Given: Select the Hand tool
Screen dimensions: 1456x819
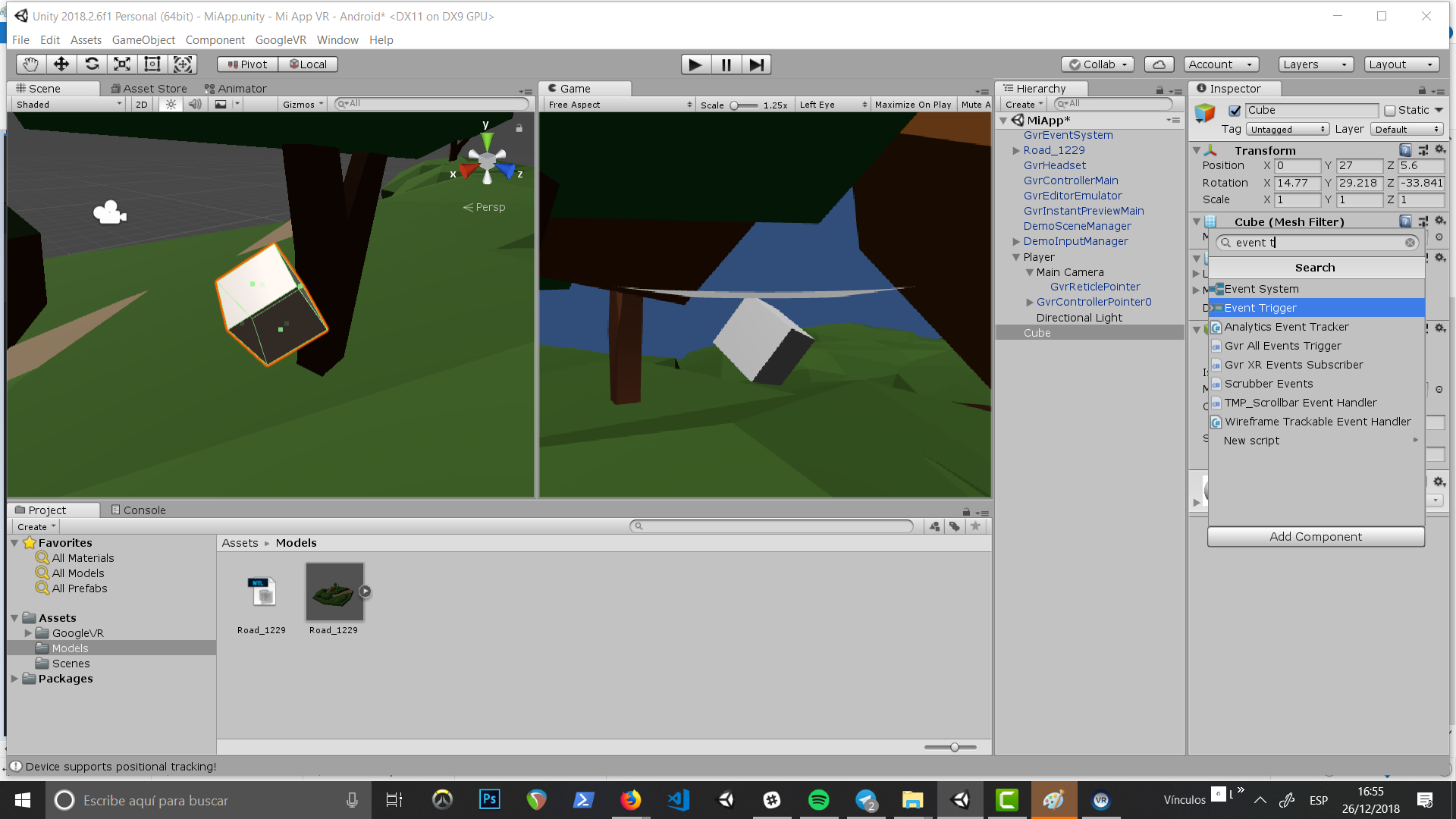Looking at the screenshot, I should pos(30,64).
